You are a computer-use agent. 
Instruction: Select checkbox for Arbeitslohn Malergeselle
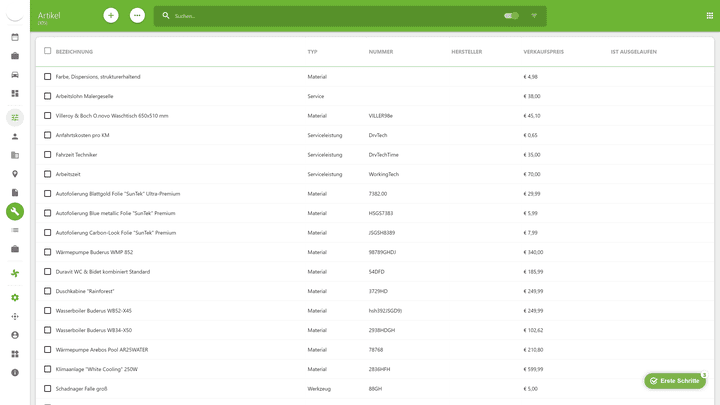47,96
